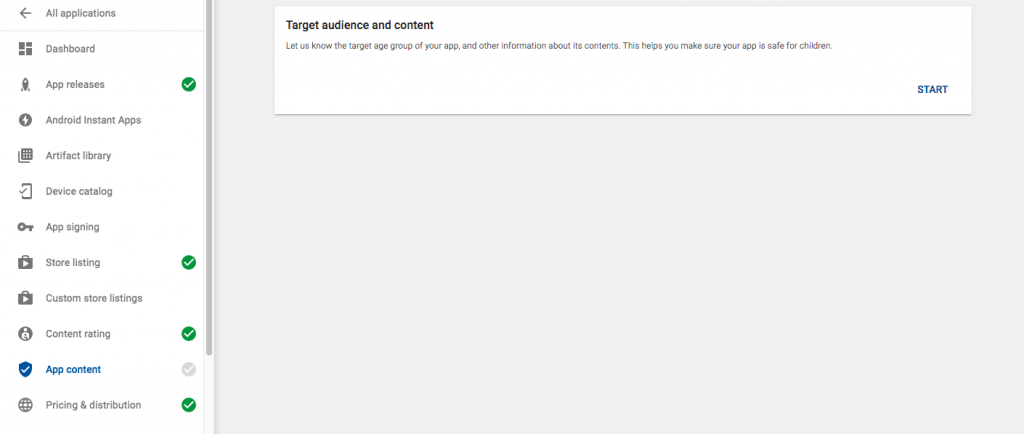
Task: Click the sidebar vertical scrollbar
Action: click(x=208, y=180)
